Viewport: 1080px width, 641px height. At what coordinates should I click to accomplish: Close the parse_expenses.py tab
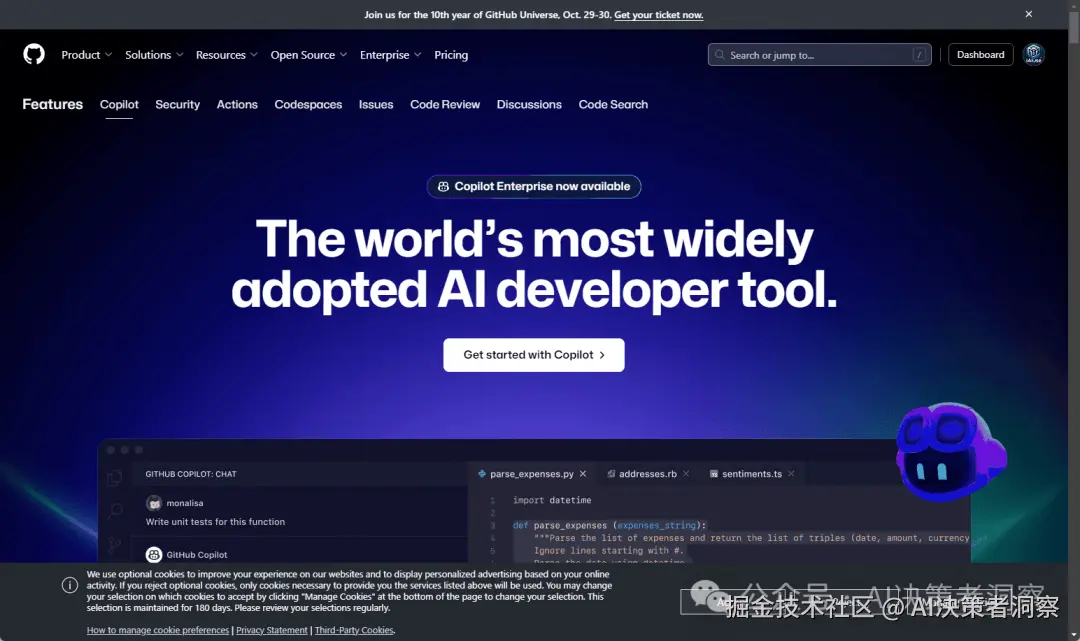pyautogui.click(x=583, y=474)
